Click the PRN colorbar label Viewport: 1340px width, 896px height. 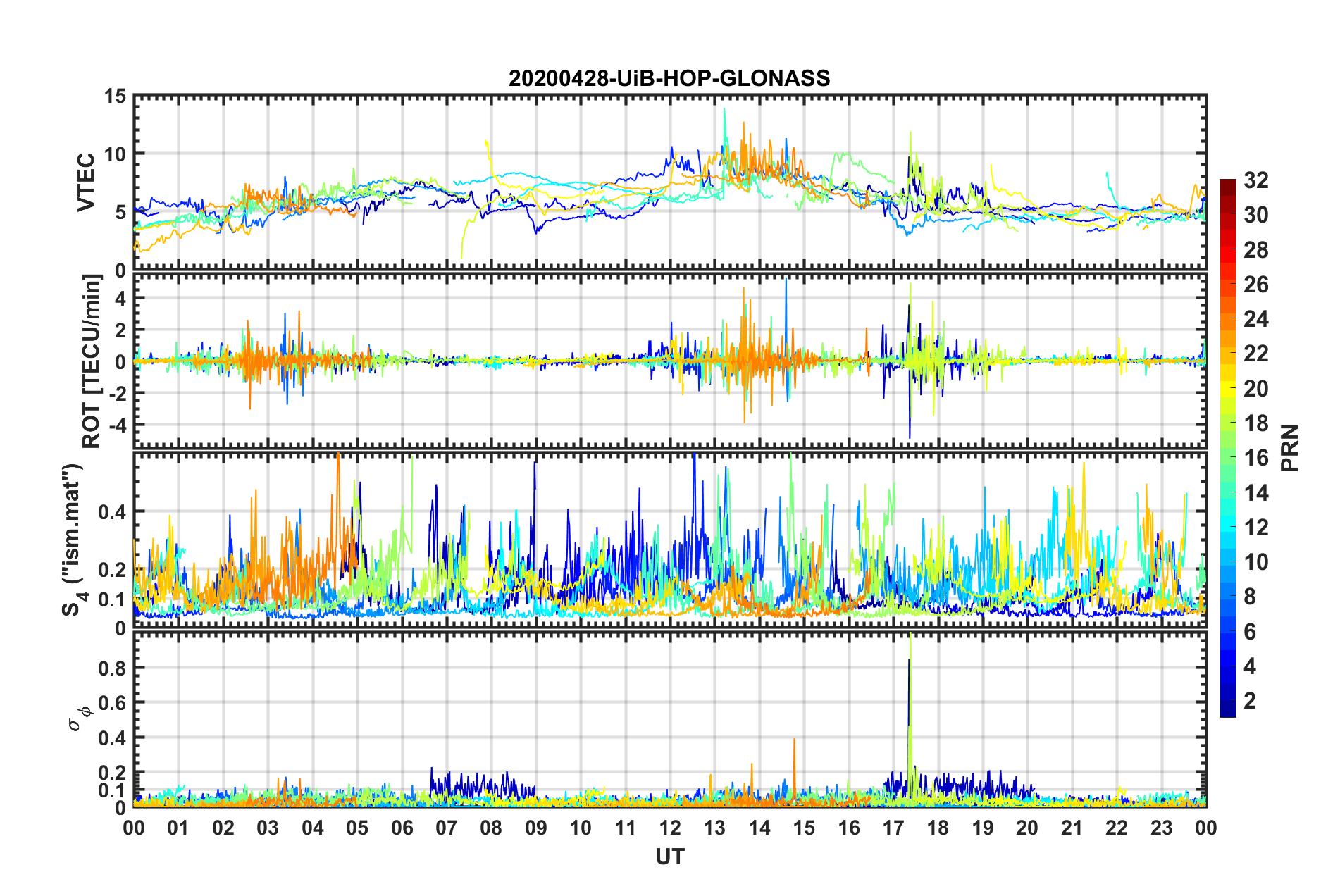click(x=1290, y=448)
